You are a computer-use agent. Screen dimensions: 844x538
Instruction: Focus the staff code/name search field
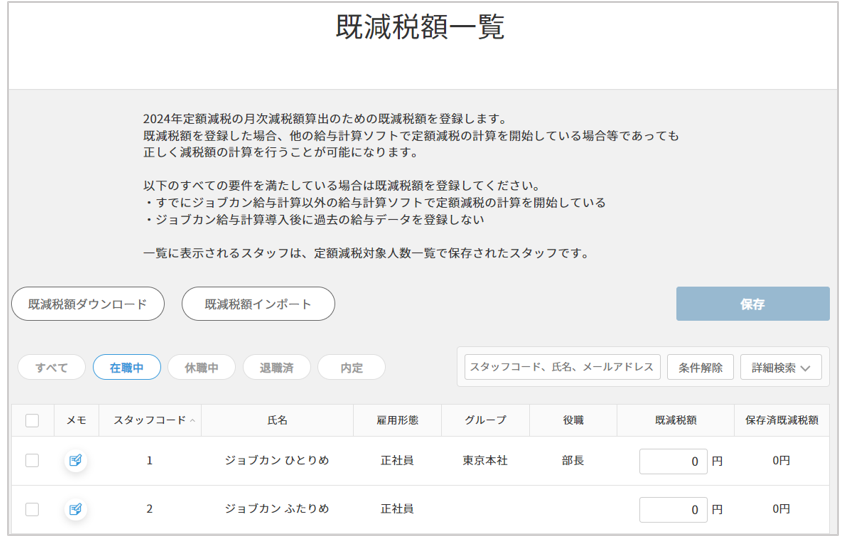[562, 367]
